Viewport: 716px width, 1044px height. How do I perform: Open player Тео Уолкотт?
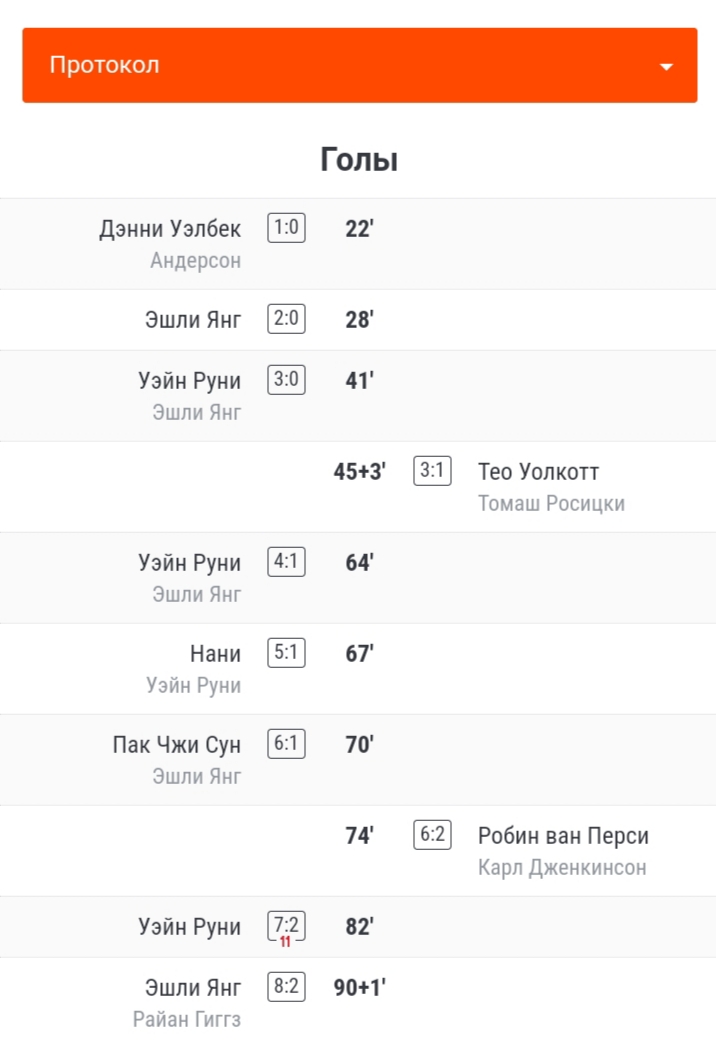tap(538, 471)
